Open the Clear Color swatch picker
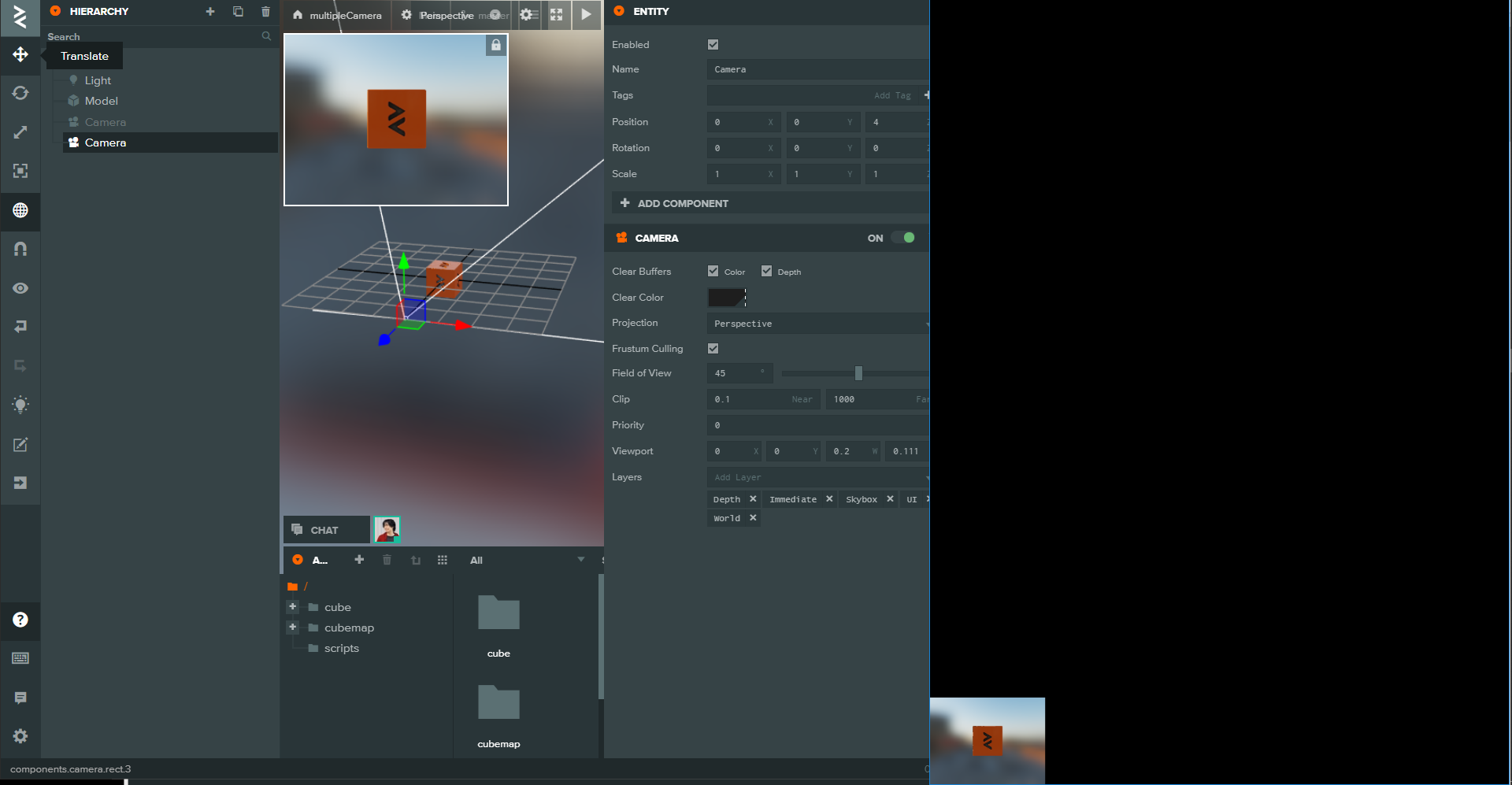The height and width of the screenshot is (785, 1512). [x=726, y=297]
